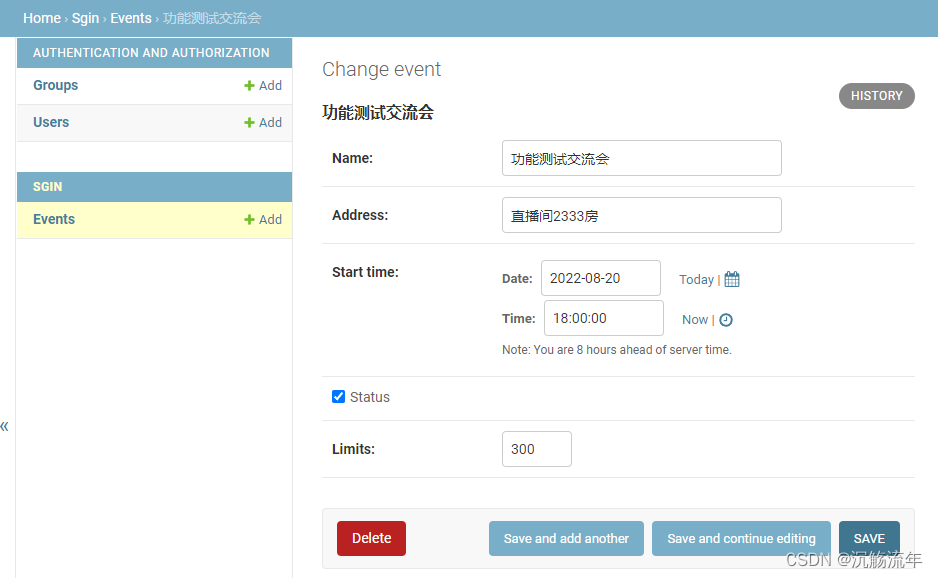Open the calendar picker icon beside Date

pyautogui.click(x=732, y=279)
